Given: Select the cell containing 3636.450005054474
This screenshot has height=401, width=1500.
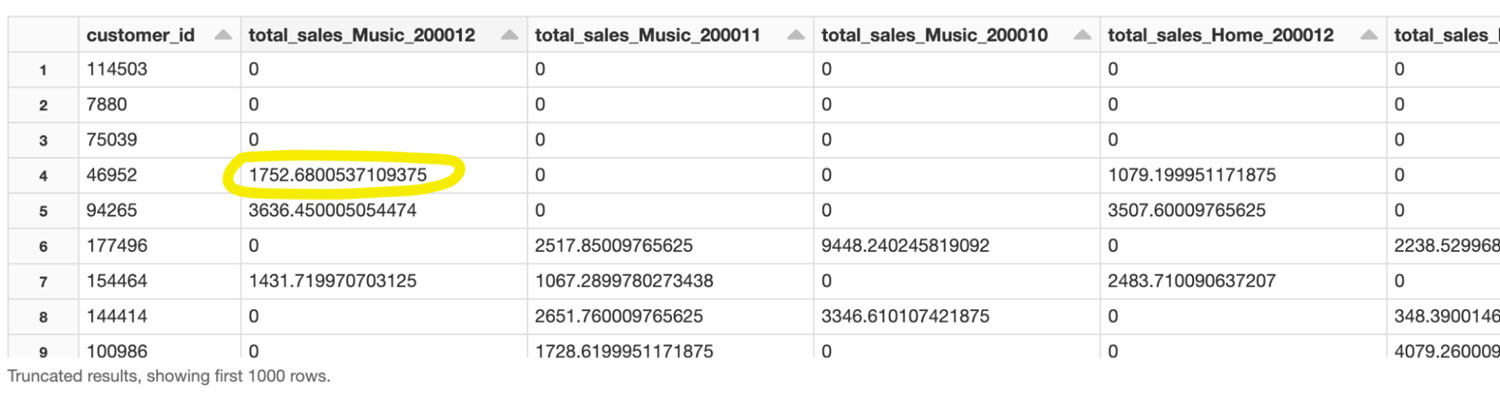Looking at the screenshot, I should (333, 211).
